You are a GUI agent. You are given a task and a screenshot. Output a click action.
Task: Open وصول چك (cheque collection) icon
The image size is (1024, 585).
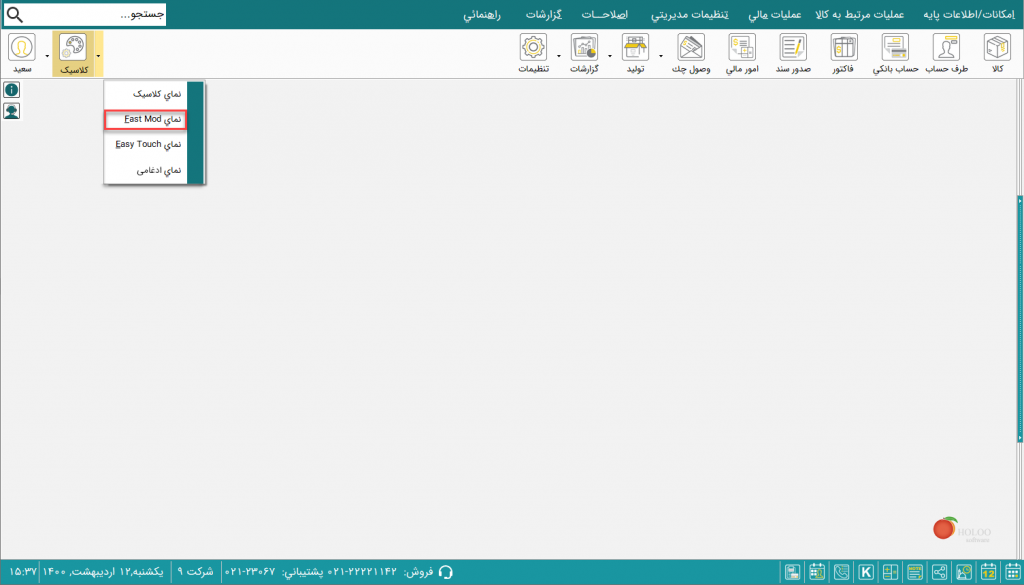pos(691,48)
